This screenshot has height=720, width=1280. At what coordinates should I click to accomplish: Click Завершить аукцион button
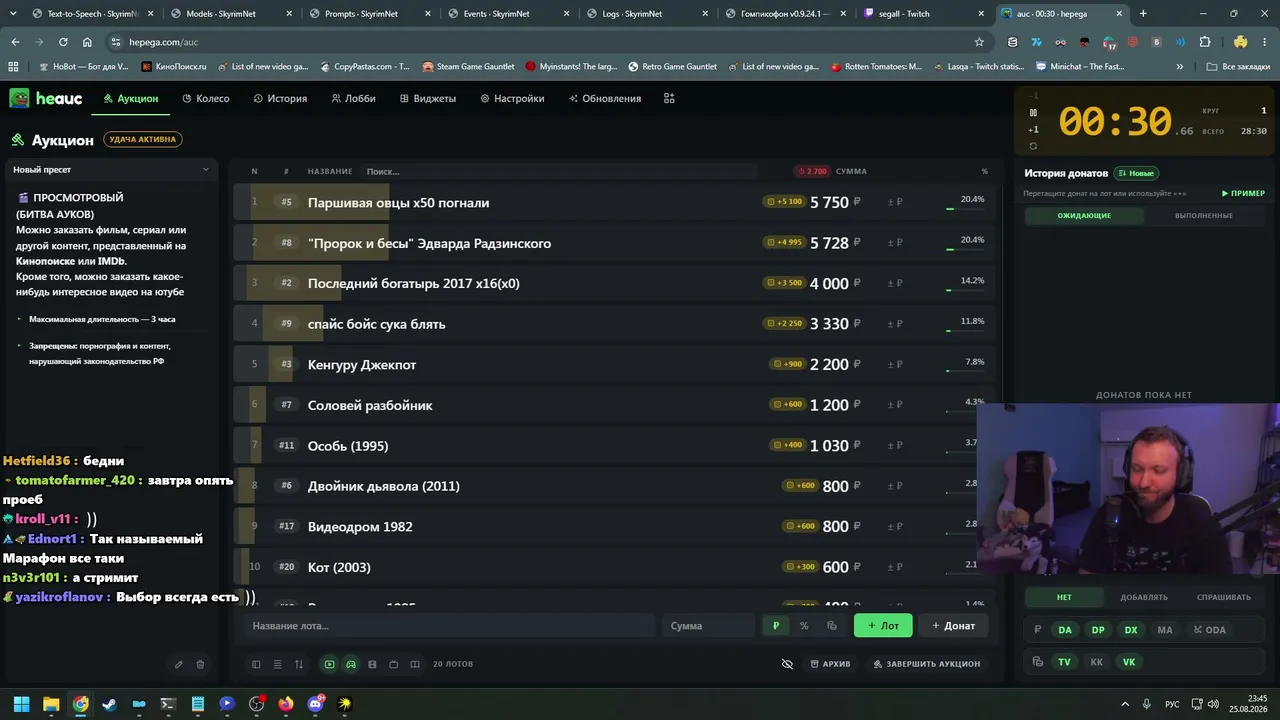927,664
